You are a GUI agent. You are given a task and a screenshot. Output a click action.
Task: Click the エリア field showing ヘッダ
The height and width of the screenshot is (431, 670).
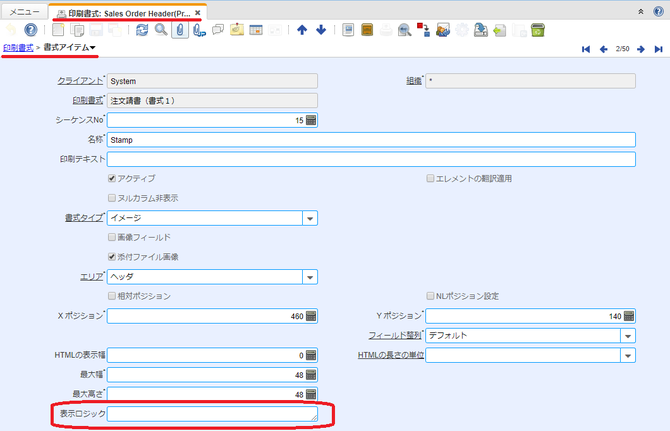205,277
